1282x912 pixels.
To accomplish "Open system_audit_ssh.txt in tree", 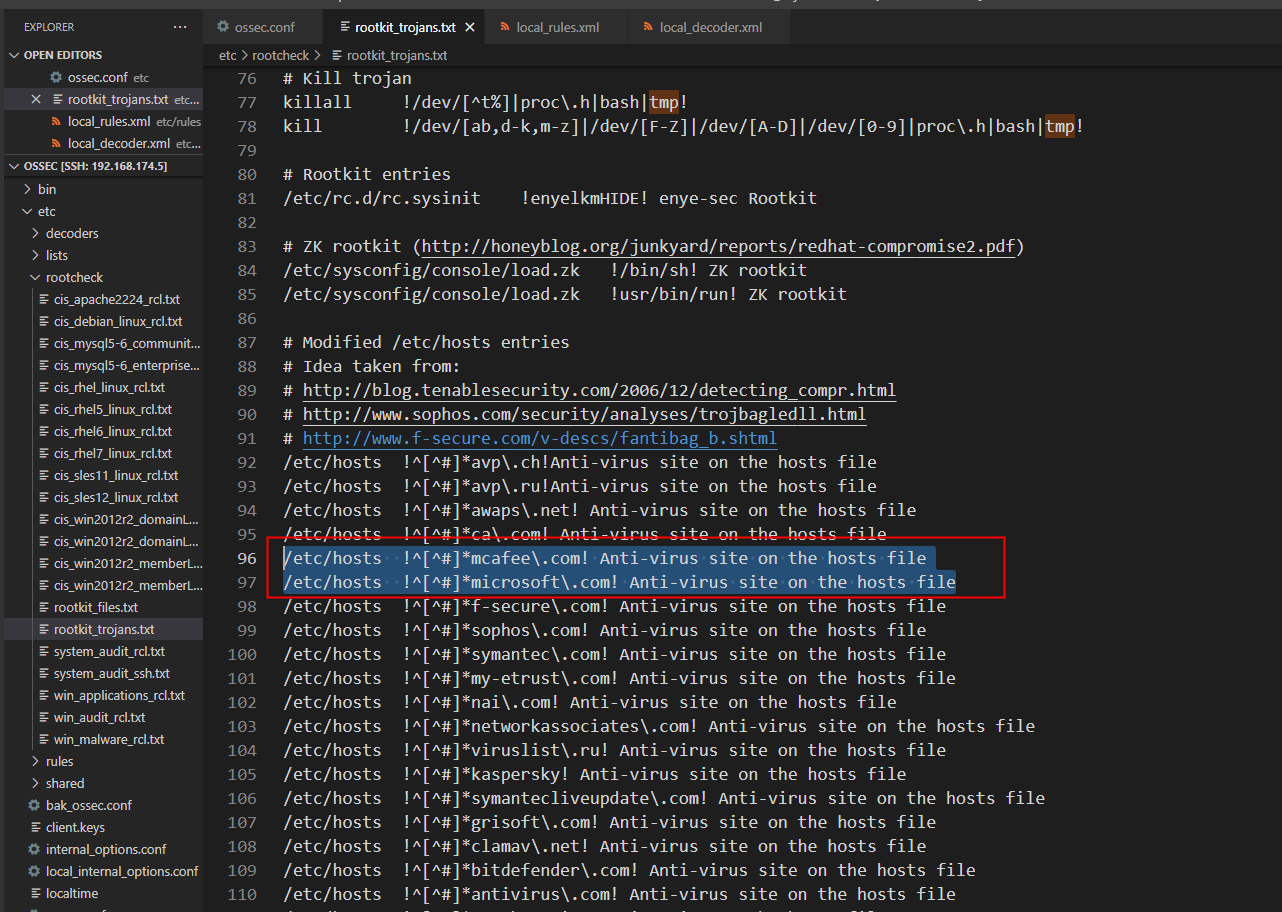I will 111,673.
